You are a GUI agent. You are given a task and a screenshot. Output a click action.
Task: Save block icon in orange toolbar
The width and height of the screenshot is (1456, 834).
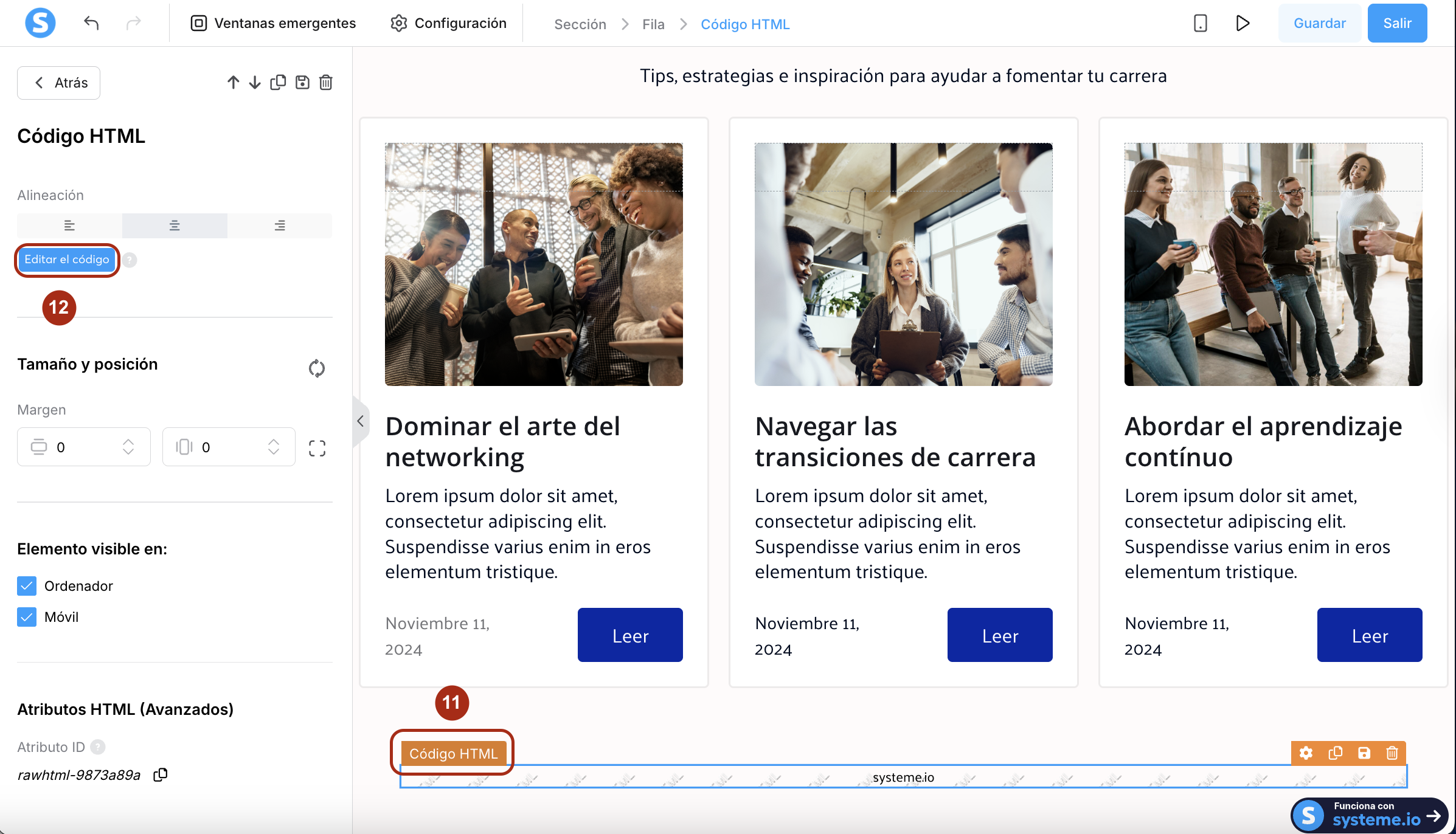(x=1364, y=753)
